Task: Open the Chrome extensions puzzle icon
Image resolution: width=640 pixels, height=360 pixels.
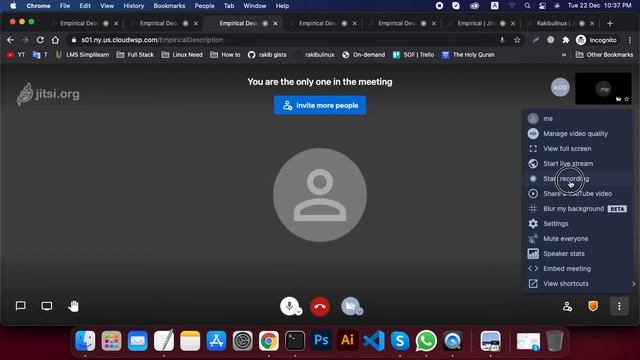Action: [566, 40]
